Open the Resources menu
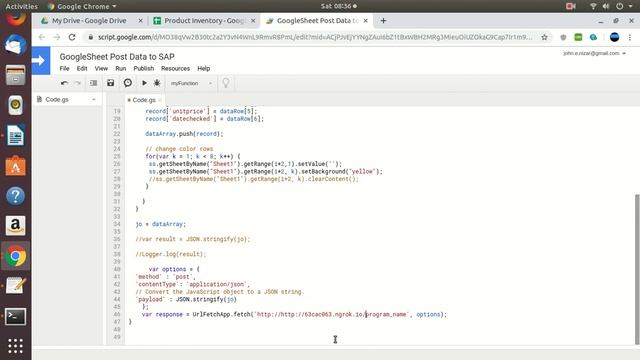Image resolution: width=640 pixels, height=360 pixels. pyautogui.click(x=176, y=69)
